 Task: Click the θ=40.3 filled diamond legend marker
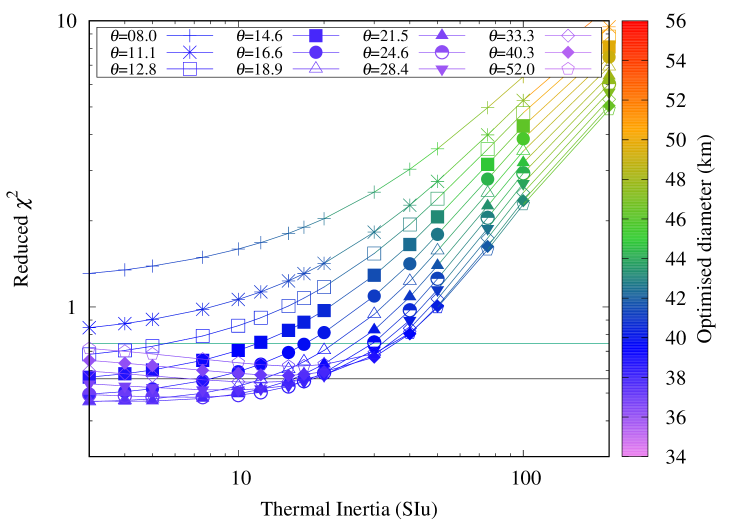(568, 52)
